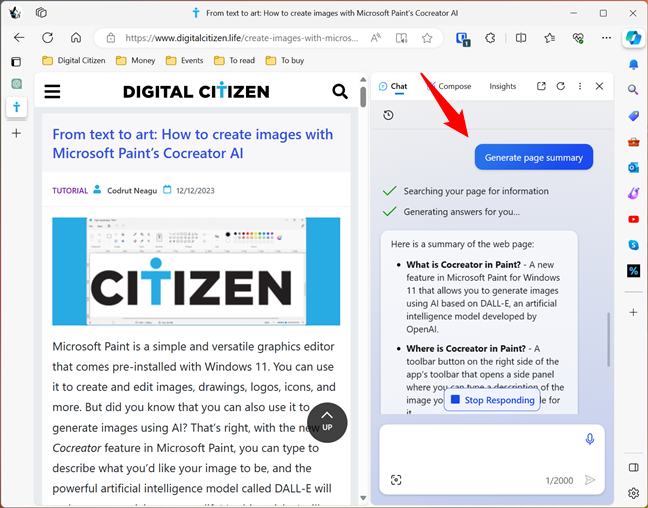Screen dimensions: 648x508
Task: Open Digital Citizen bookmarks folder
Action: click(x=74, y=61)
